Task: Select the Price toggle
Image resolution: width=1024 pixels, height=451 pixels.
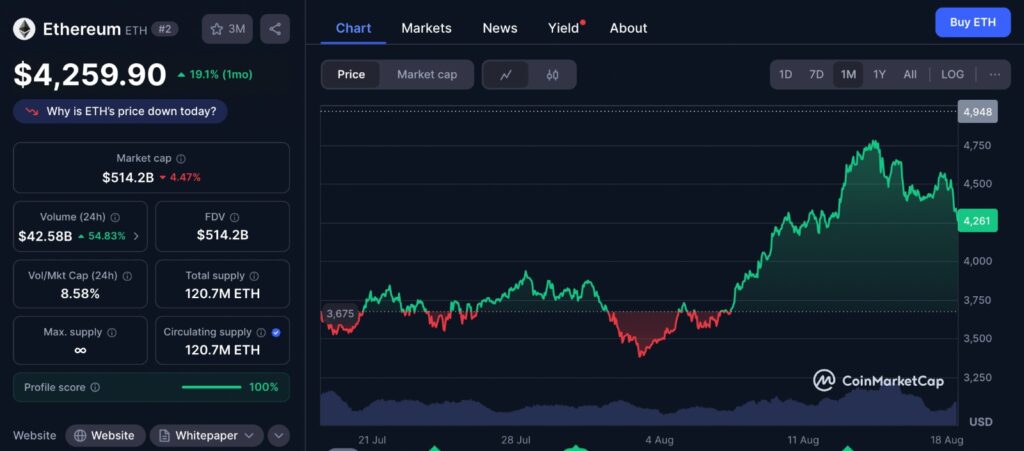Action: 351,74
